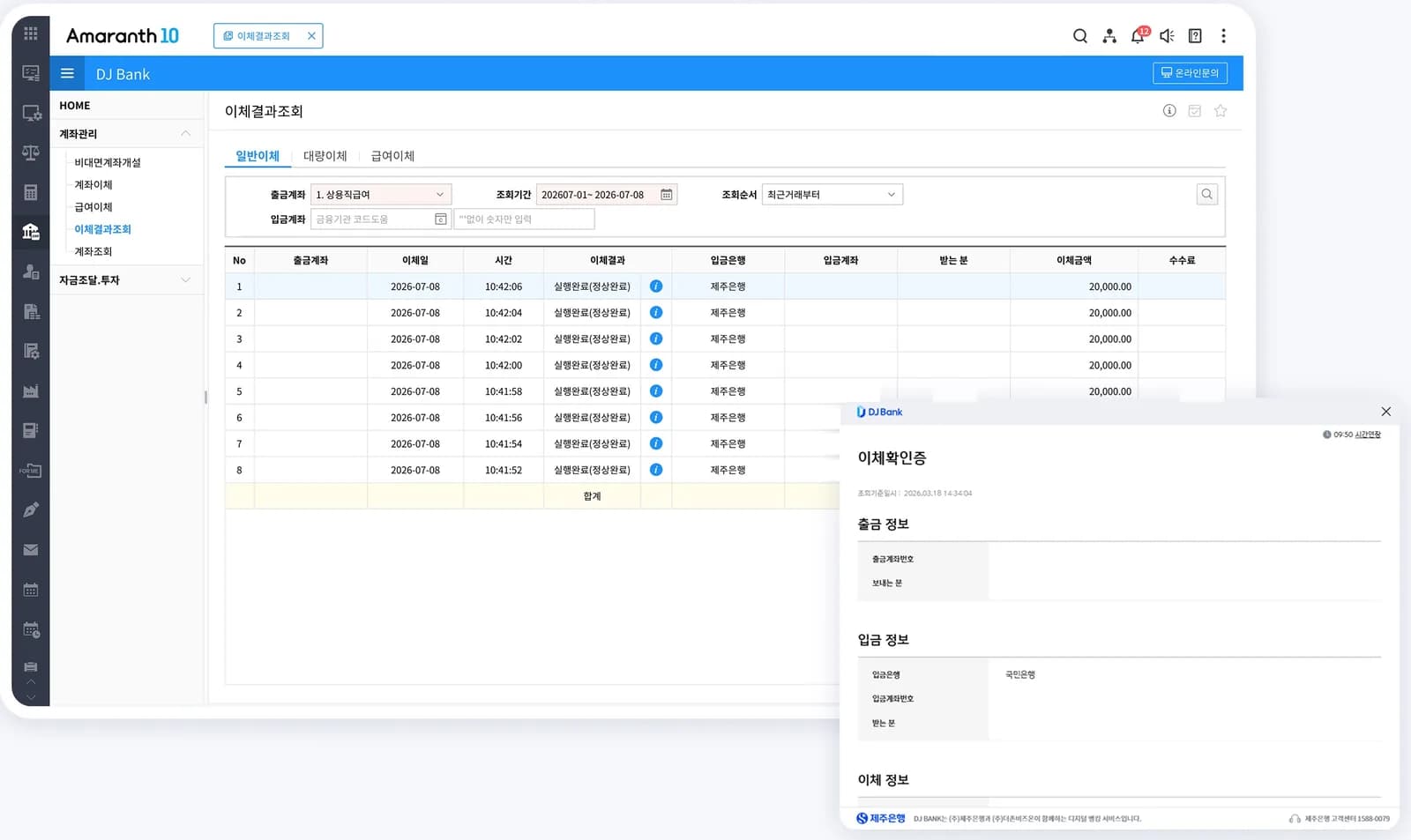Open the 금융기관 코드도움 lookup field
This screenshot has height=840, width=1411.
click(x=381, y=219)
